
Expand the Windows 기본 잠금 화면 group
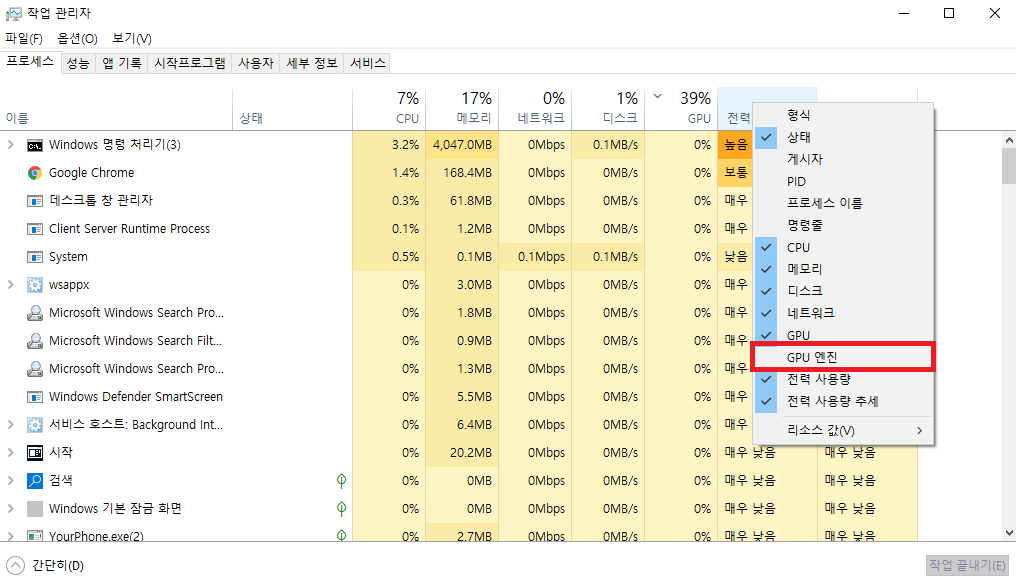(x=10, y=508)
